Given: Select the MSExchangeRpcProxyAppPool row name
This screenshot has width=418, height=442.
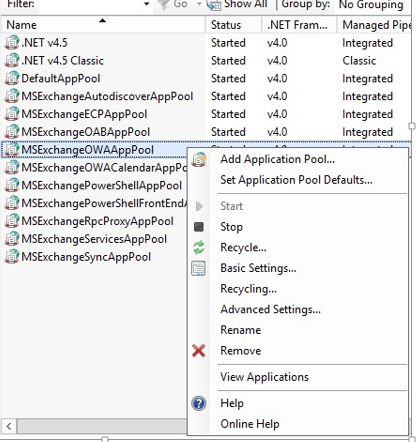Looking at the screenshot, I should pyautogui.click(x=97, y=221).
